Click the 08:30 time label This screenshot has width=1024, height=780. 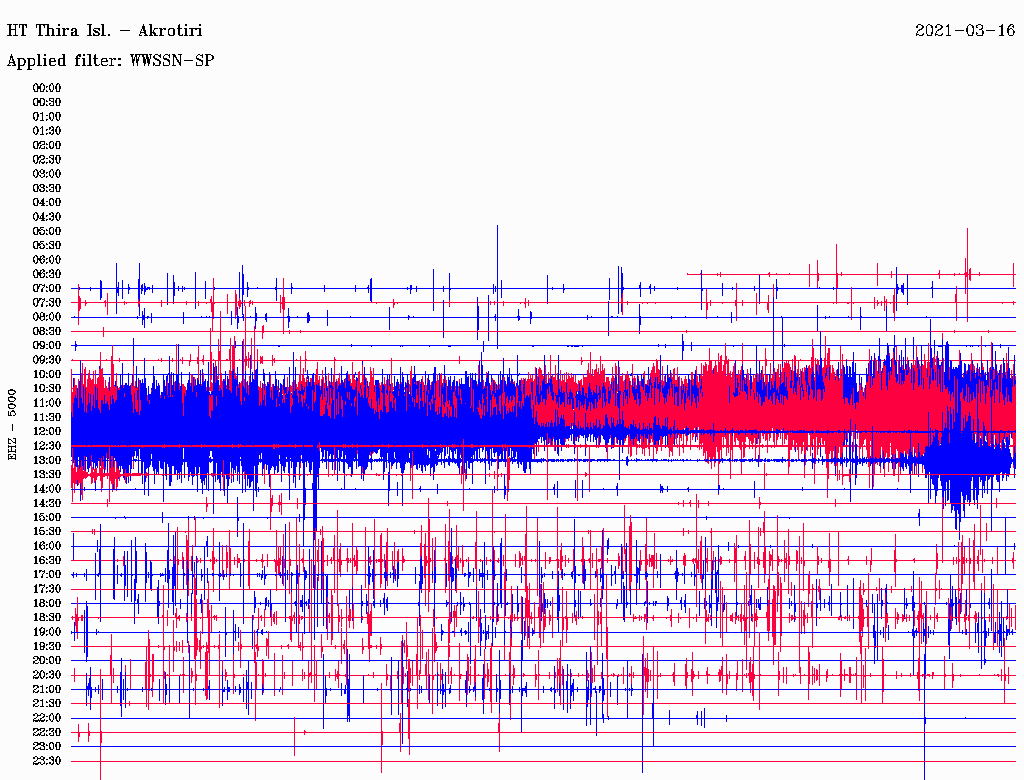(x=47, y=331)
